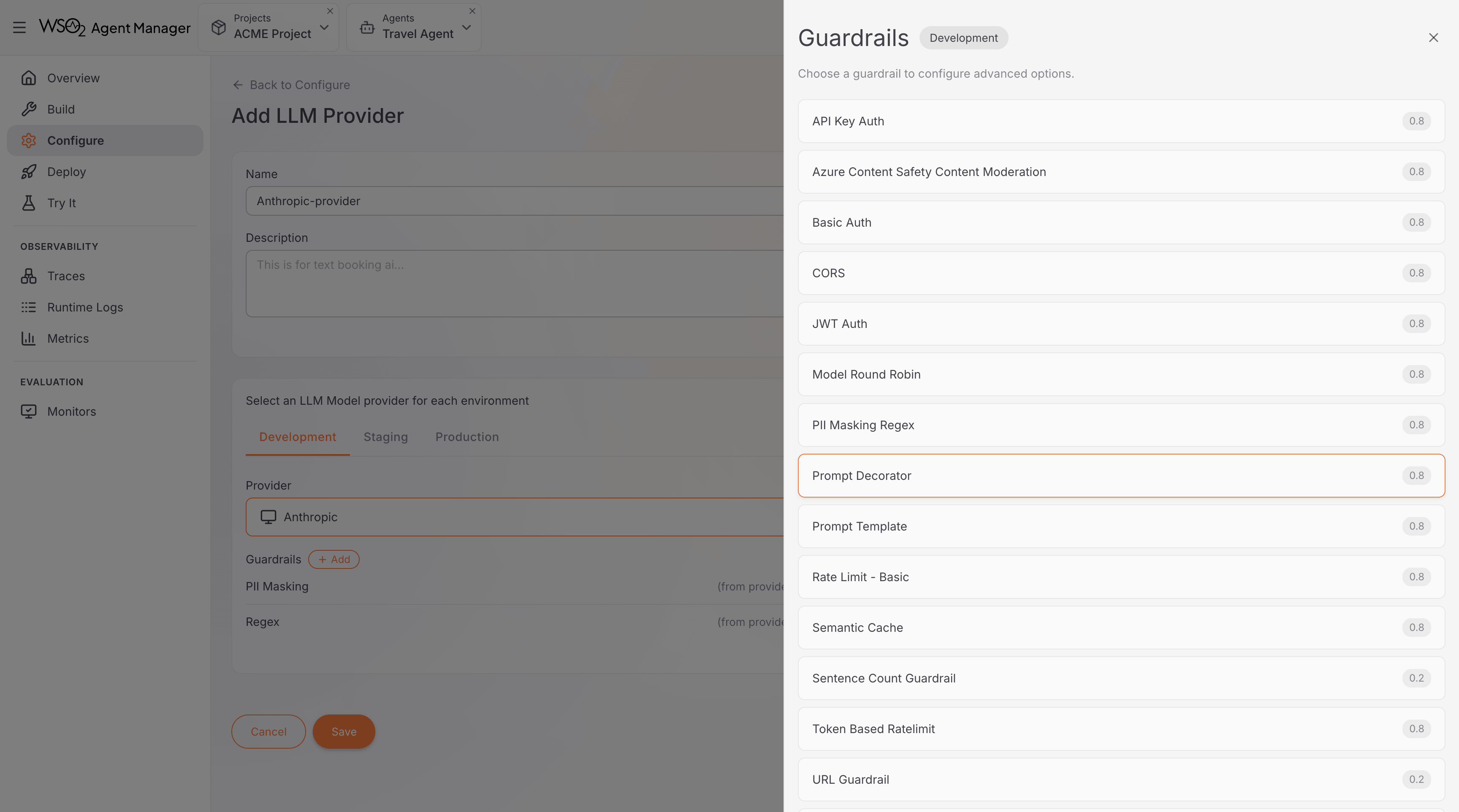Switch to the Production tab
1459x812 pixels.
coord(466,436)
